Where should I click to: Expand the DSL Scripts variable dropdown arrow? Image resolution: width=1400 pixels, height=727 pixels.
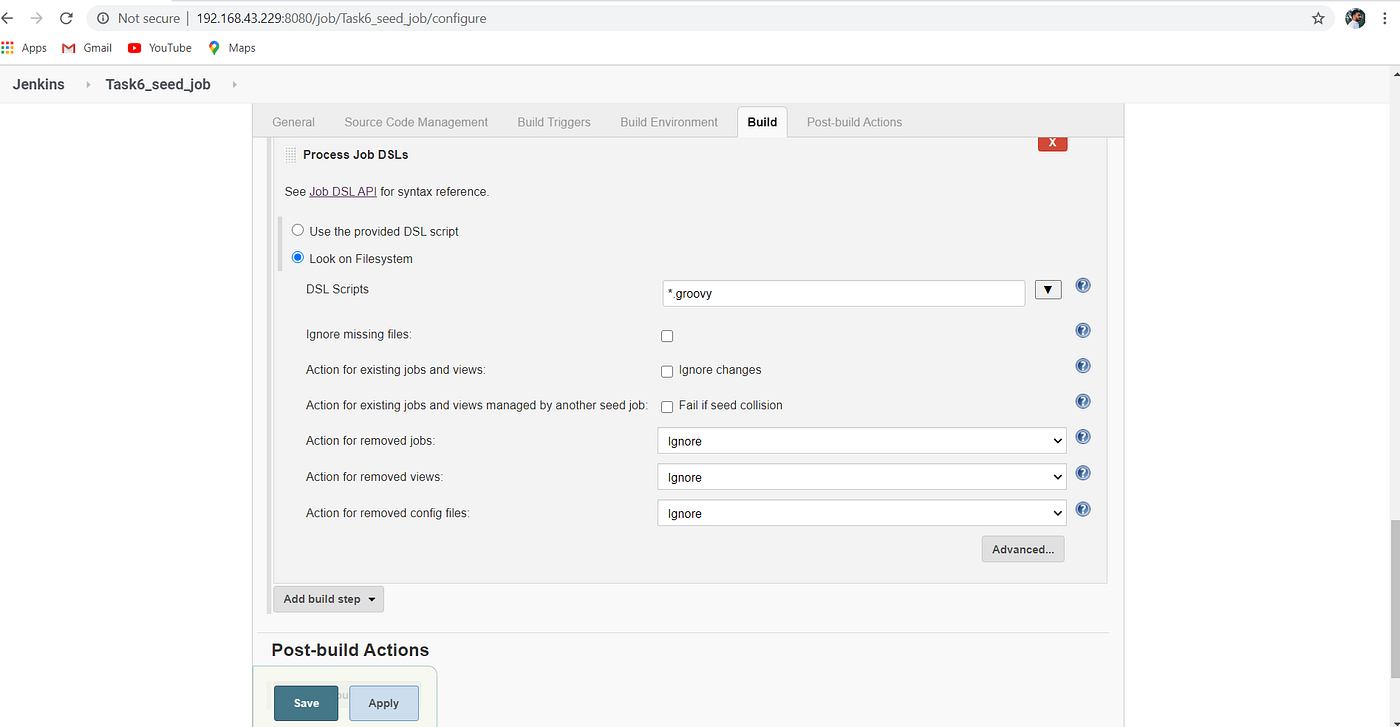pyautogui.click(x=1047, y=289)
